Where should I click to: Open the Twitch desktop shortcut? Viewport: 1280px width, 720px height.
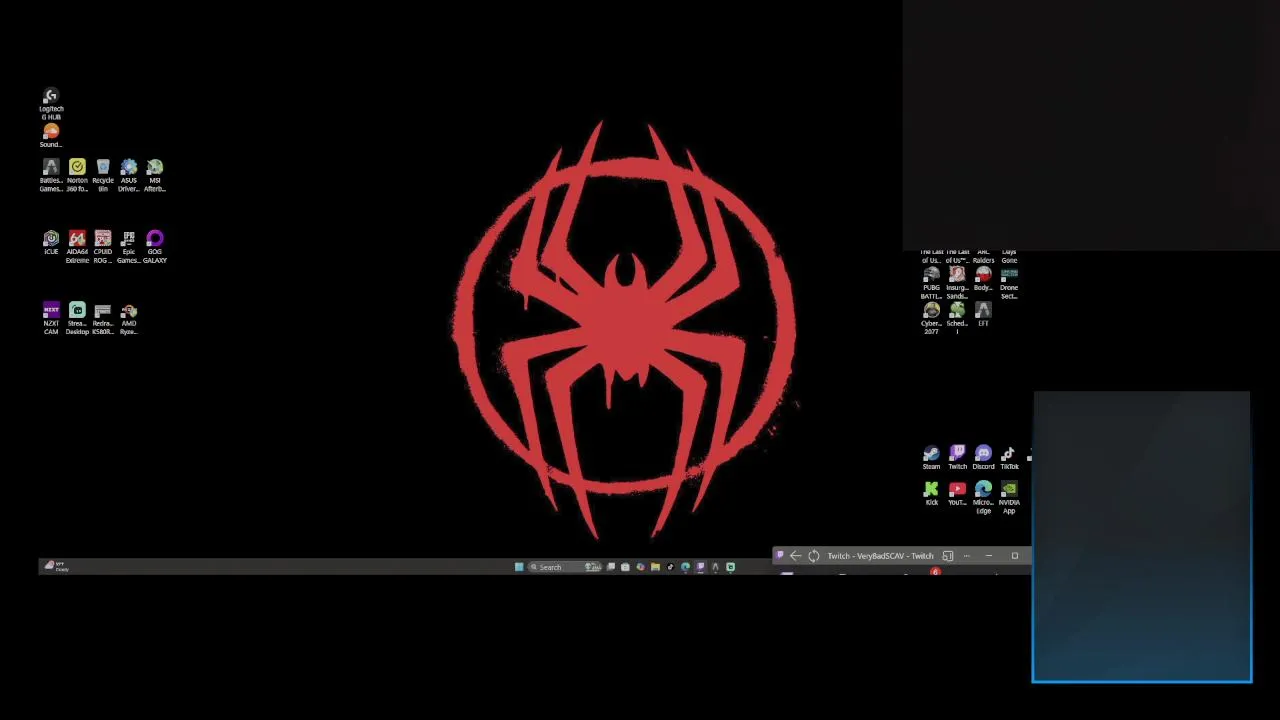(957, 458)
